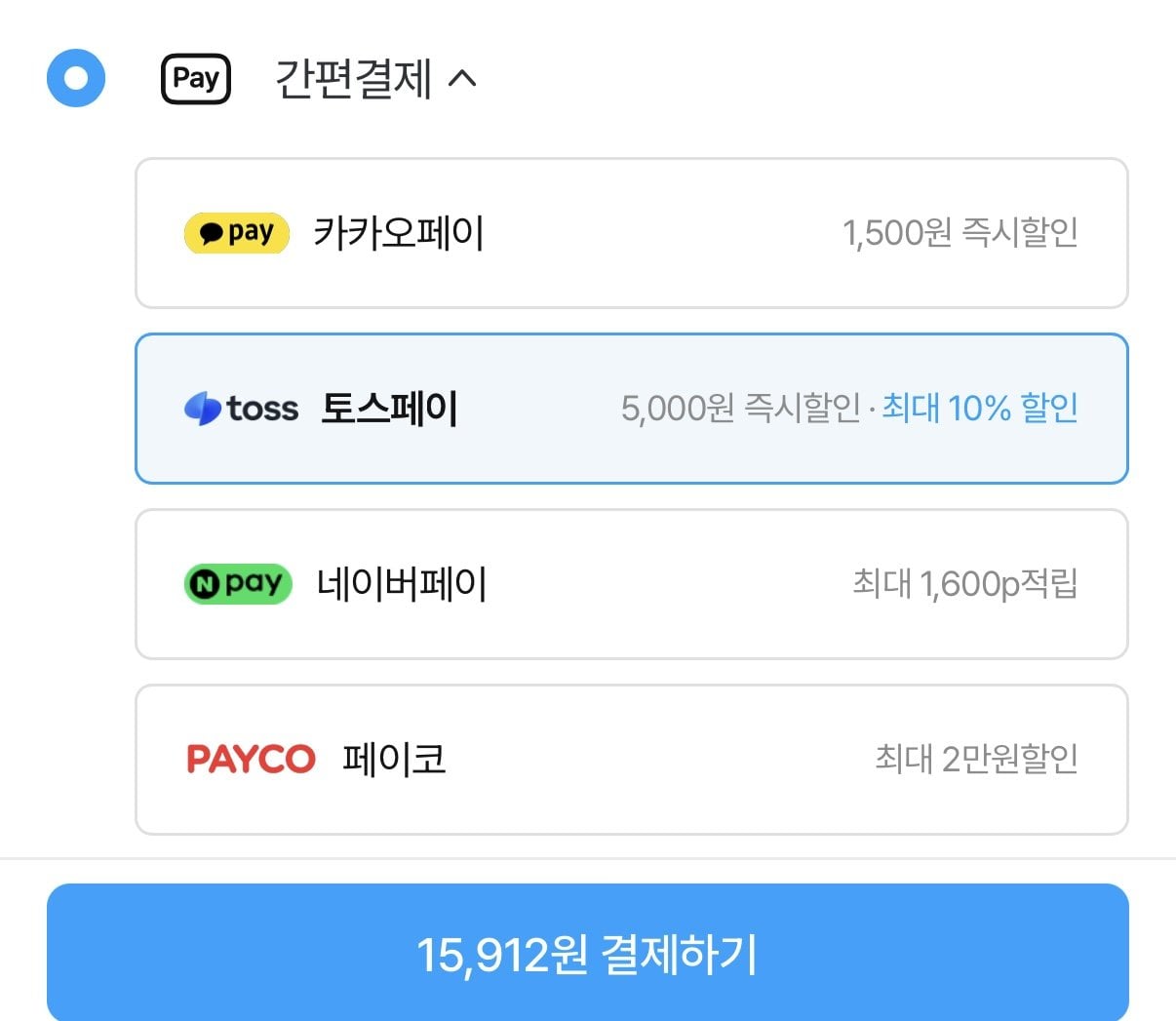This screenshot has width=1176, height=1021.
Task: Tap the 15,912원 결제하기 button
Action: pos(588,953)
